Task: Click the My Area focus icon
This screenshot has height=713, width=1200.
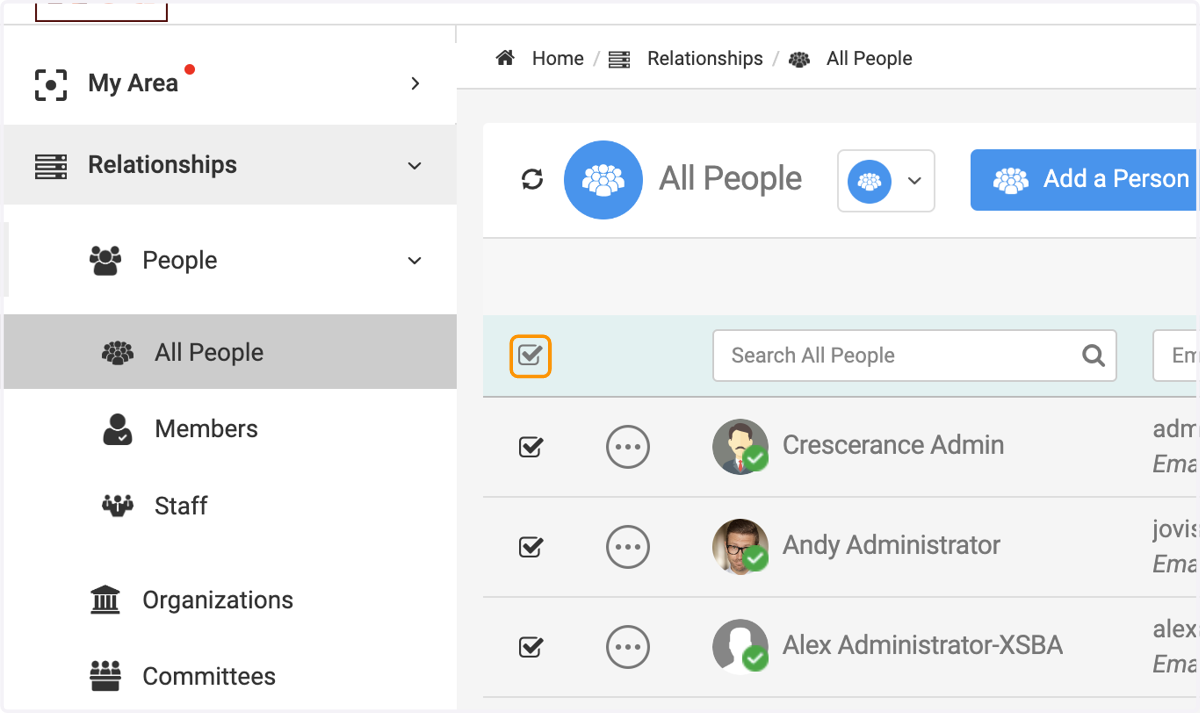Action: [51, 84]
